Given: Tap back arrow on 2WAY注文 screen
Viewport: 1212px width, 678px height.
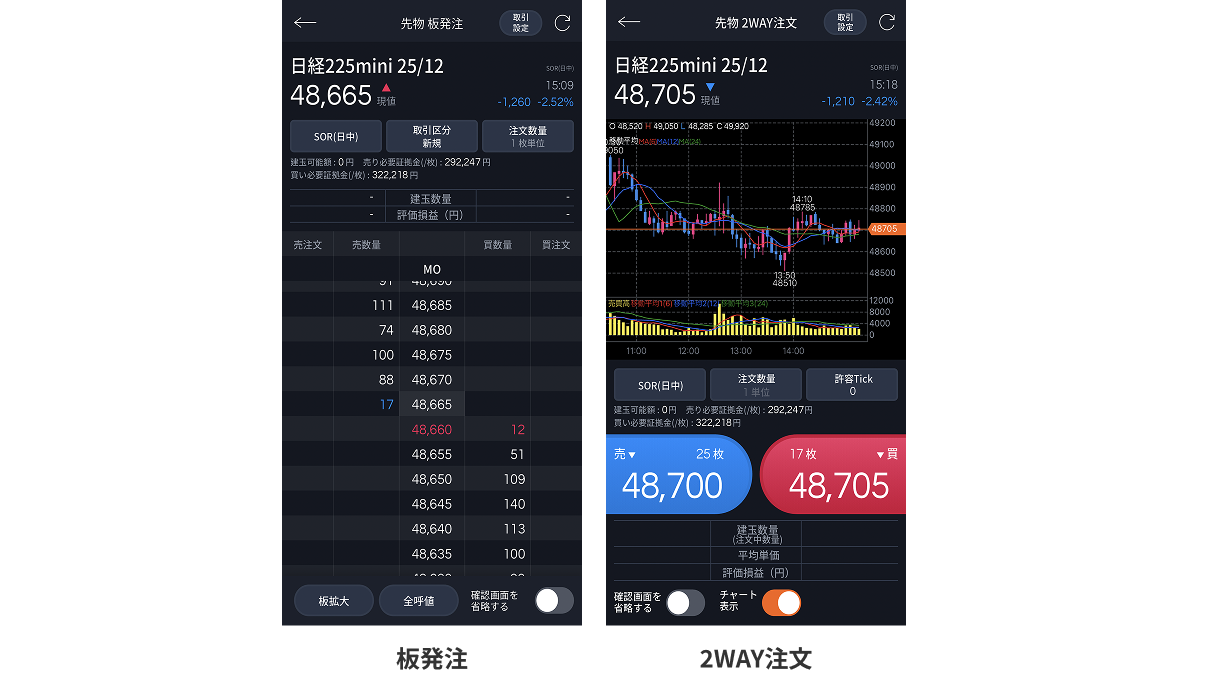Looking at the screenshot, I should (629, 23).
